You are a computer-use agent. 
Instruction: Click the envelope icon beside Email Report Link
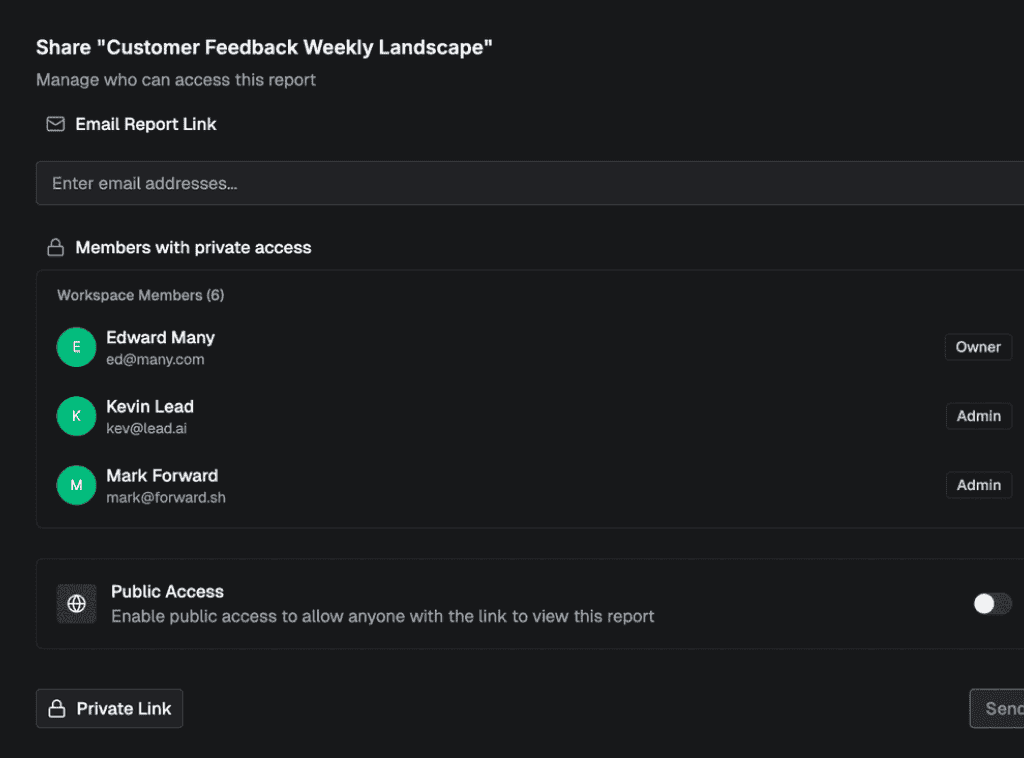tap(56, 124)
